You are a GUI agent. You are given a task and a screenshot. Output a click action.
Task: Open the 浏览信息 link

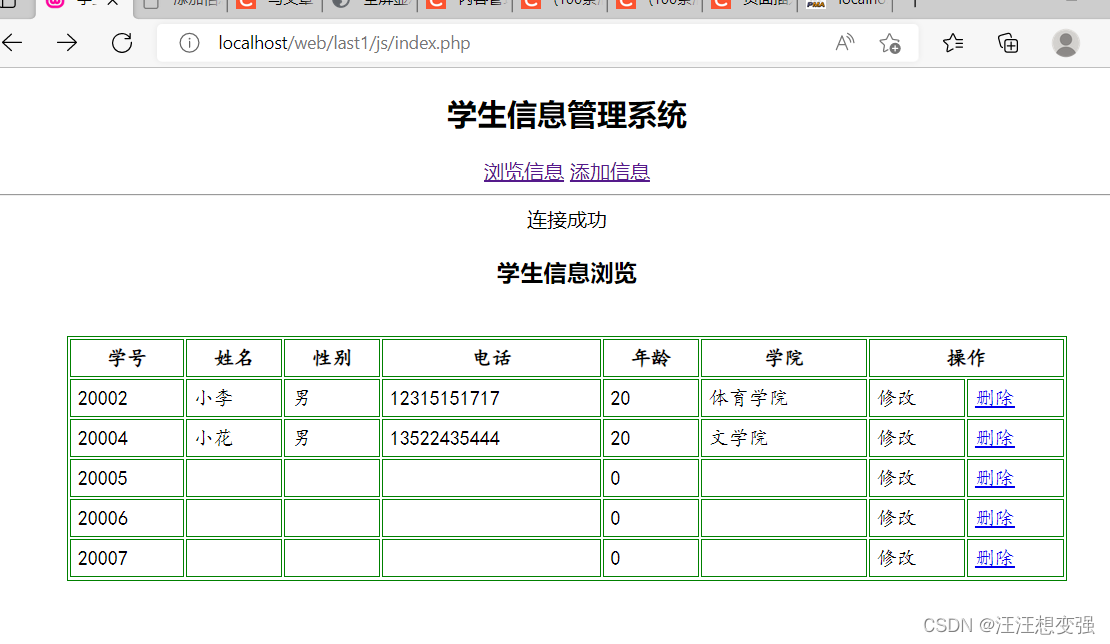pyautogui.click(x=523, y=172)
